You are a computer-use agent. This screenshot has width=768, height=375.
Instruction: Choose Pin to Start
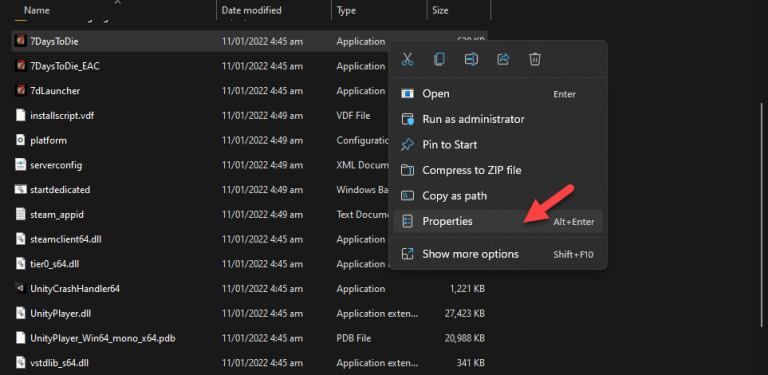[x=498, y=144]
